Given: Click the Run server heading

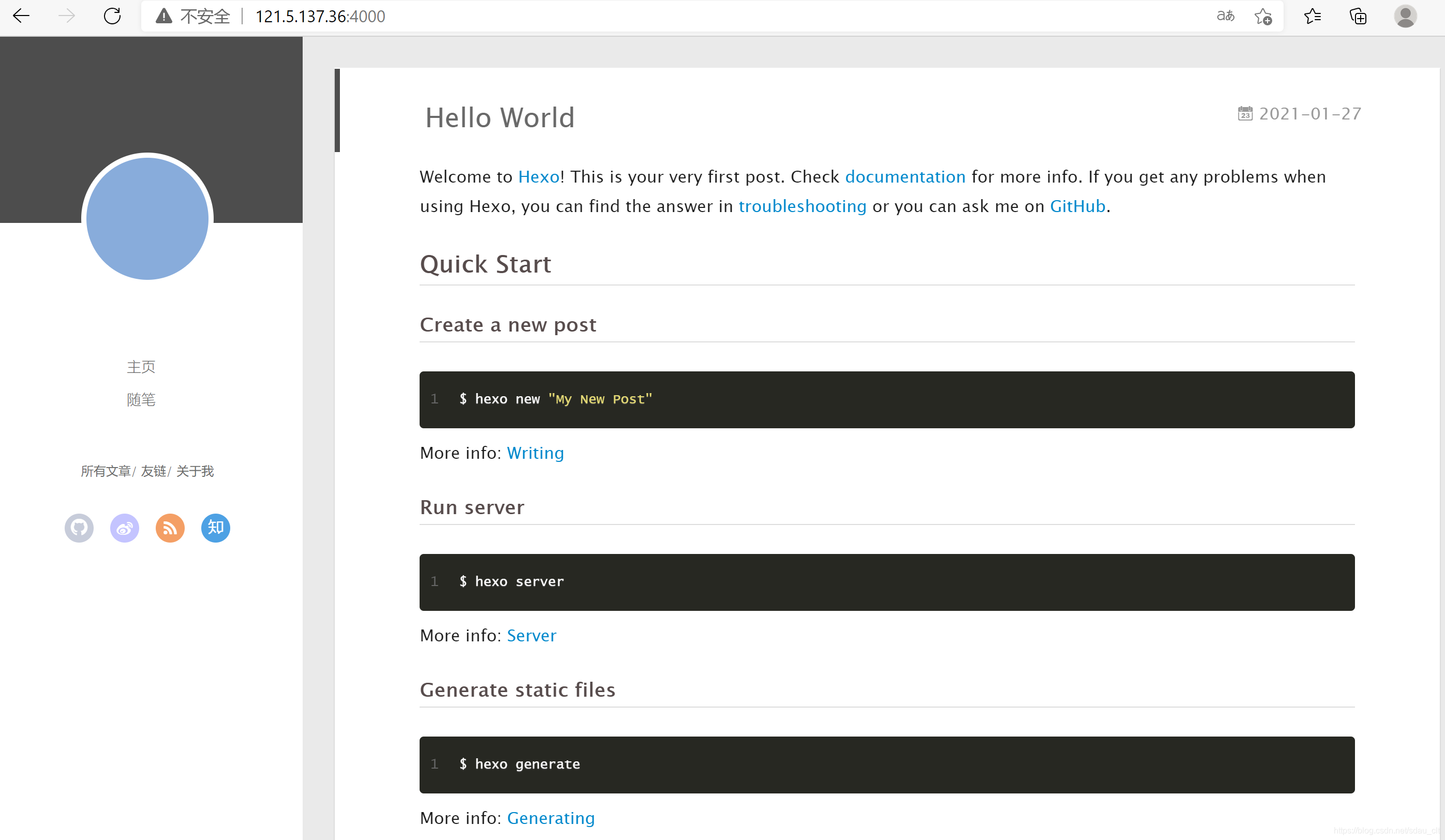Looking at the screenshot, I should point(472,507).
